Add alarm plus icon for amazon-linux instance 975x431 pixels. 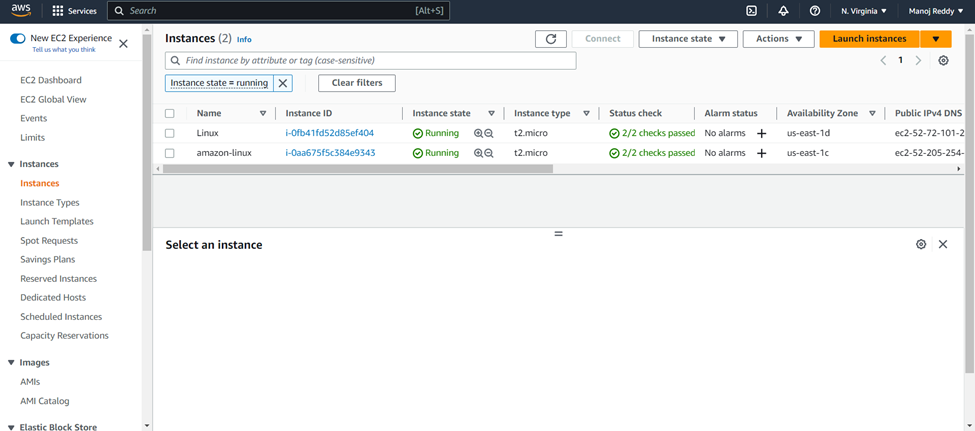coord(761,153)
